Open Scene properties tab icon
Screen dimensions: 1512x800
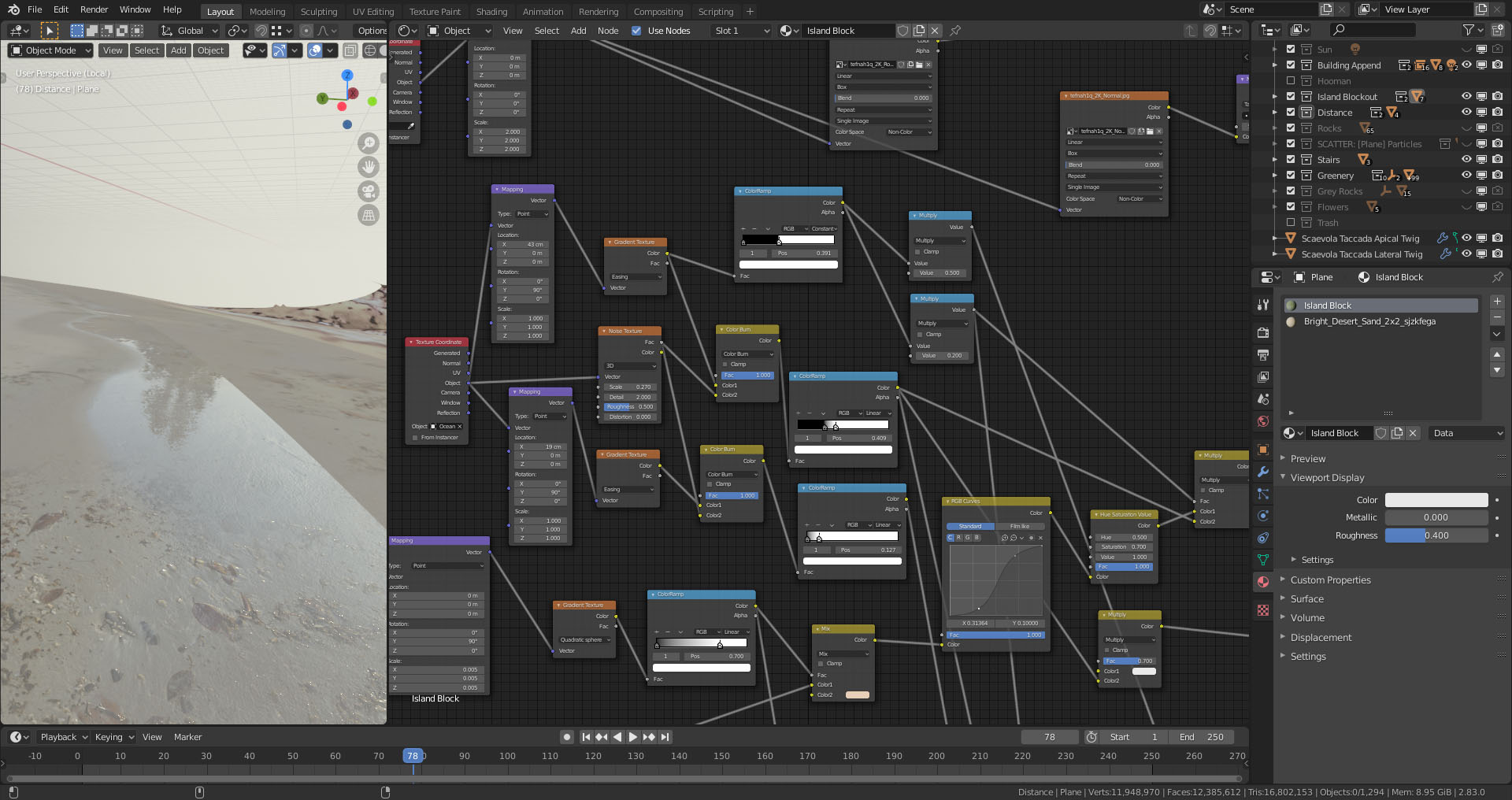[x=1263, y=398]
